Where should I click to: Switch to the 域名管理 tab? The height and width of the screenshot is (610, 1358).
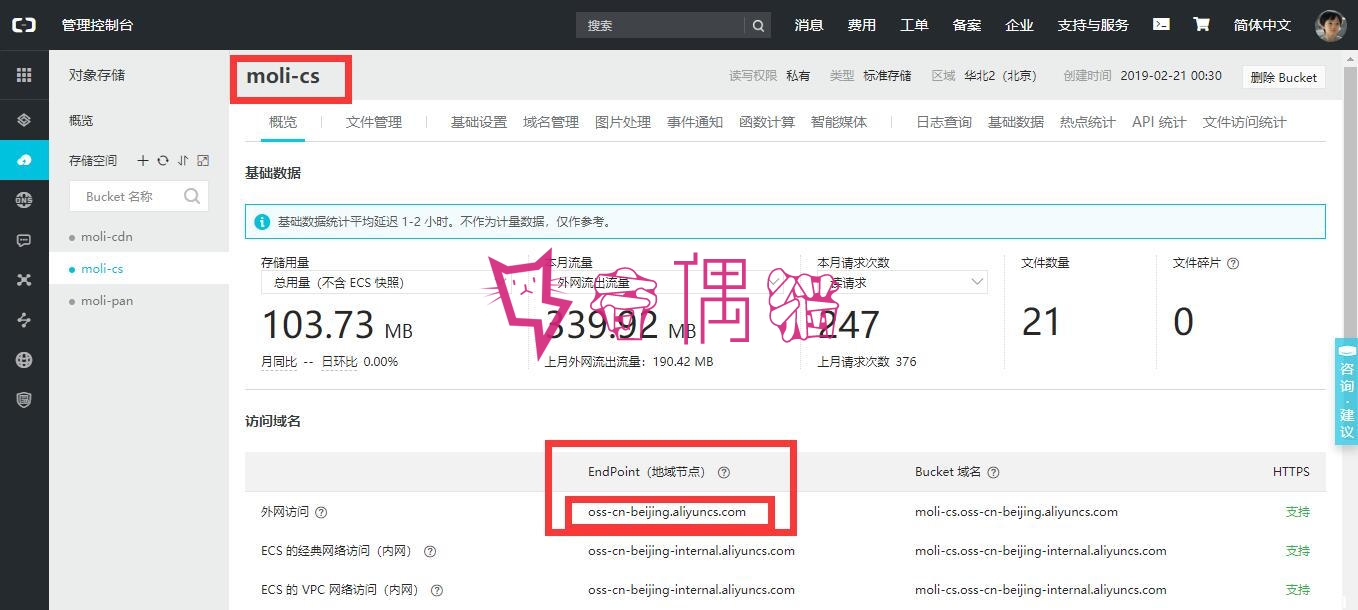tap(551, 122)
